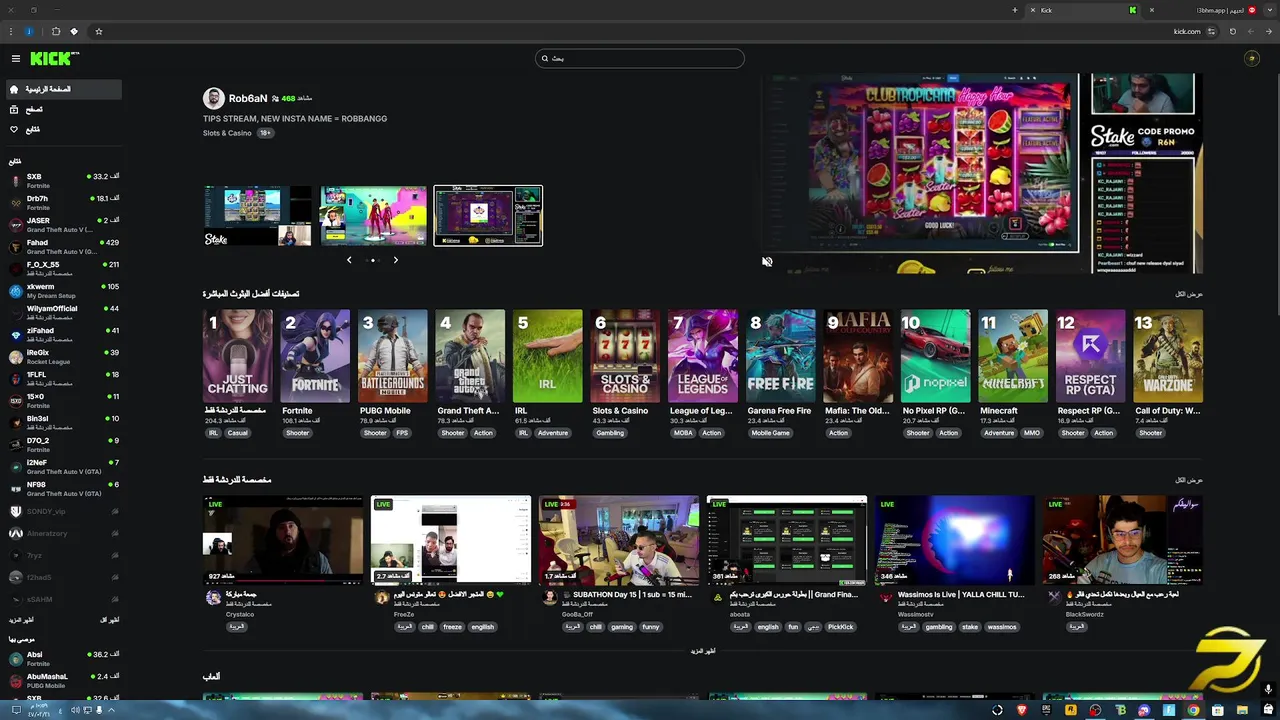Open JASER channel in sidebar
Viewport: 1280px width, 720px height.
(64, 225)
